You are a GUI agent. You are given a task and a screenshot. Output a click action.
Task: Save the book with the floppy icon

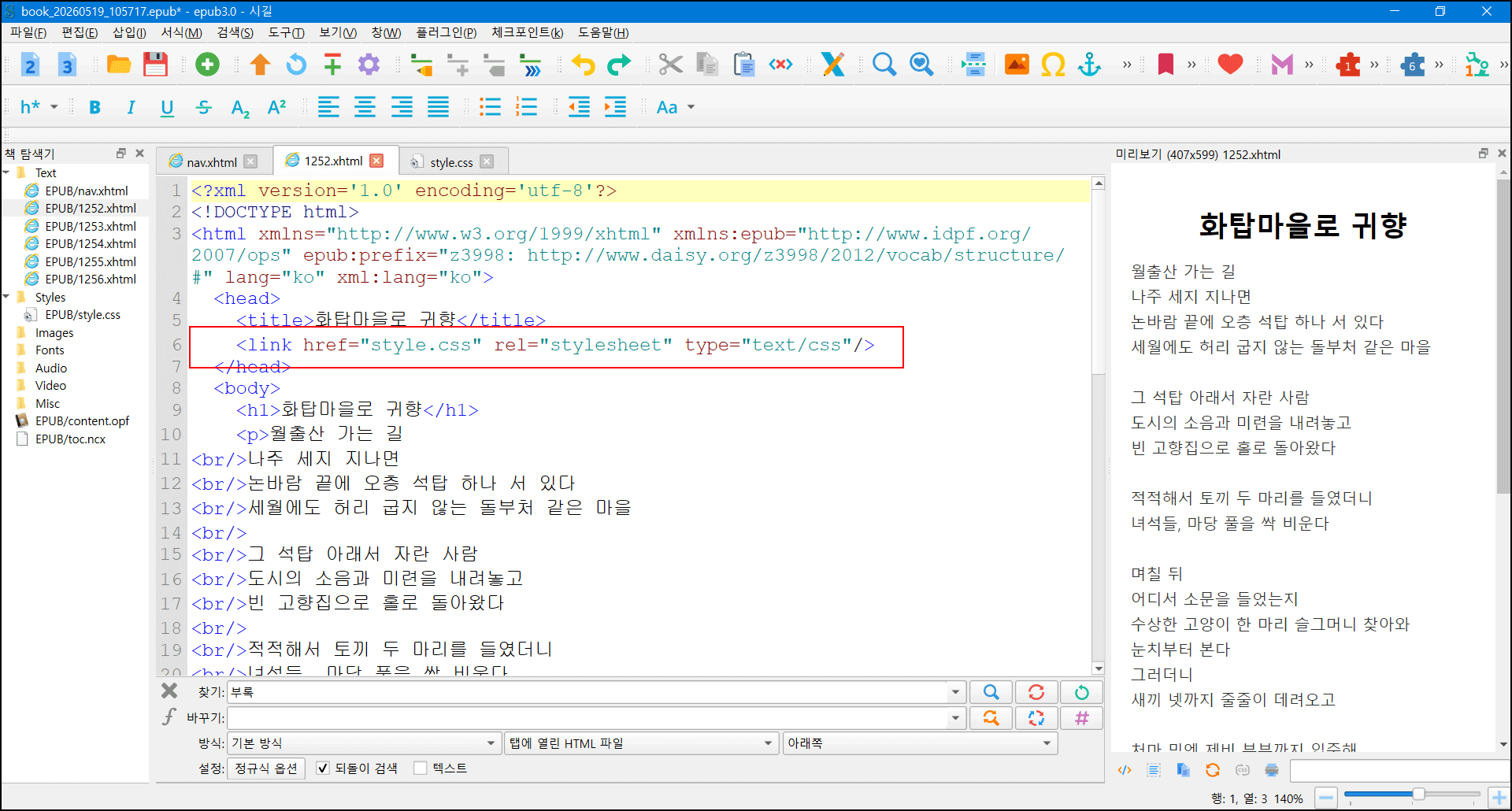[155, 65]
